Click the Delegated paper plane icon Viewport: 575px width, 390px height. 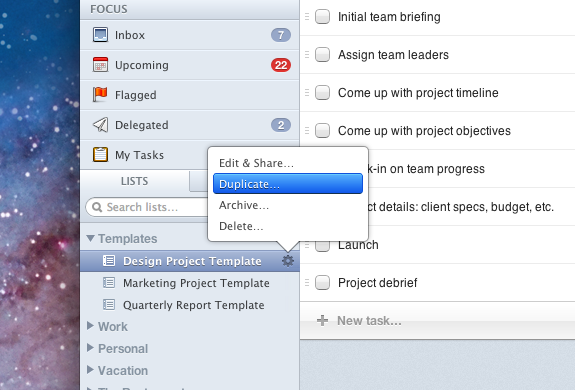click(100, 125)
